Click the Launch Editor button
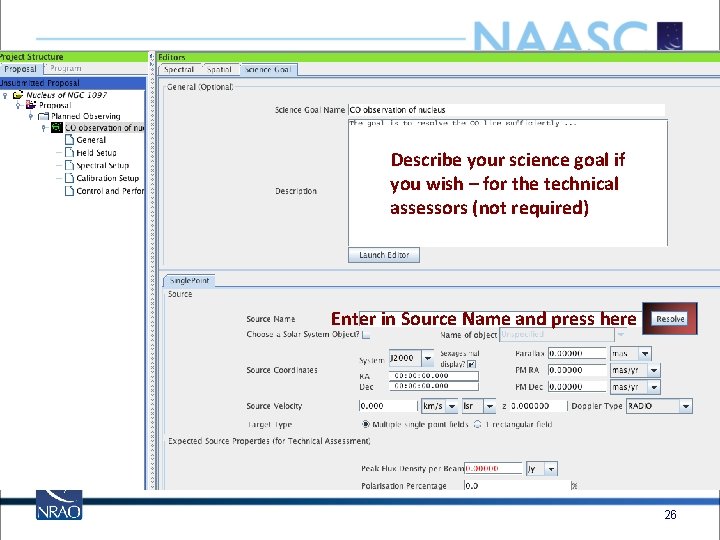Screen dimensions: 720x540 click(x=384, y=255)
